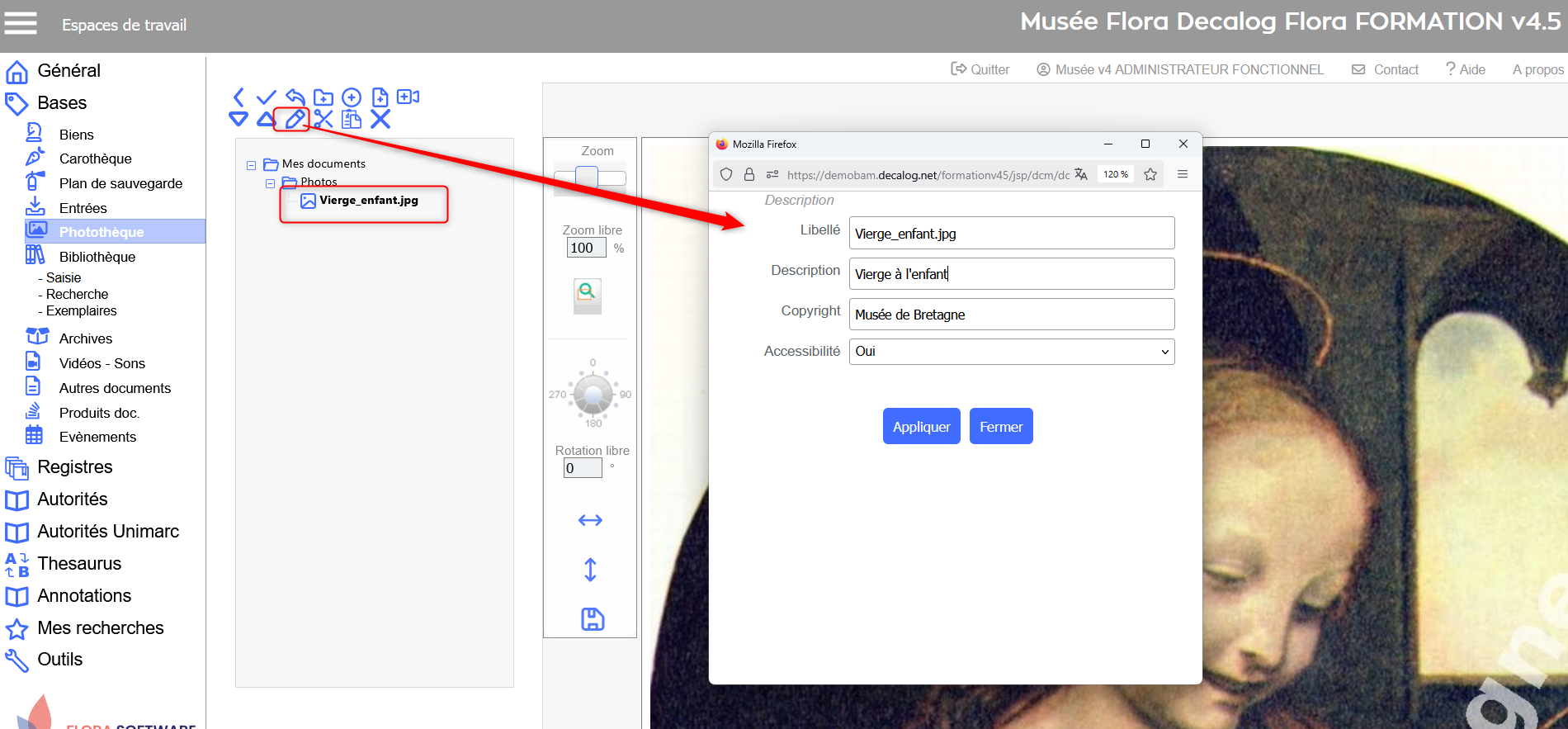Click the Zoom slider handle
The height and width of the screenshot is (729, 1568).
pos(586,177)
